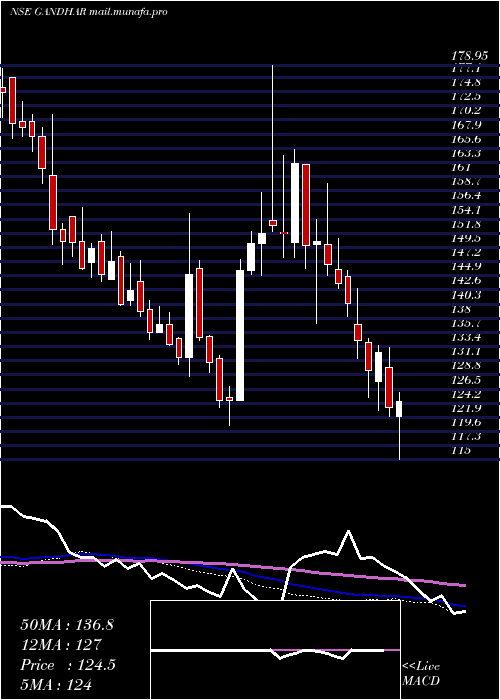Click the 158.7 price axis label
Screen dimensions: 500x700
[x=466, y=182]
